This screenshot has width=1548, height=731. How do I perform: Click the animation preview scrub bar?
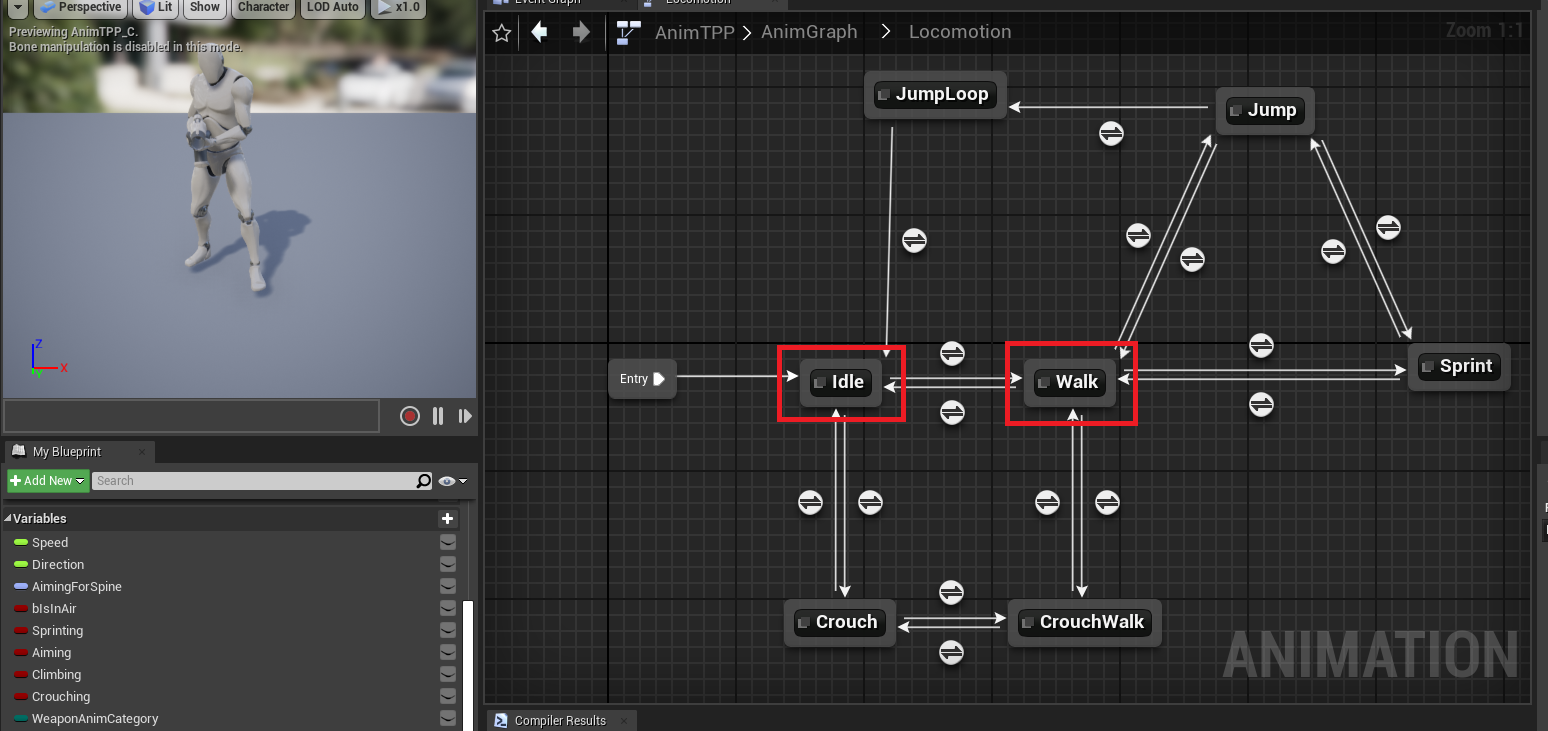191,416
